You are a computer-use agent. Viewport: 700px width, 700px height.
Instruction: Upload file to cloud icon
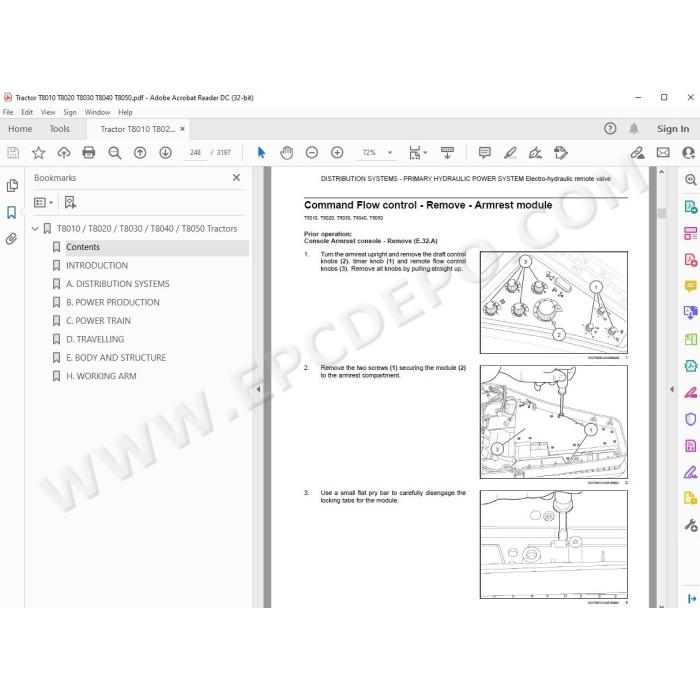[64, 153]
